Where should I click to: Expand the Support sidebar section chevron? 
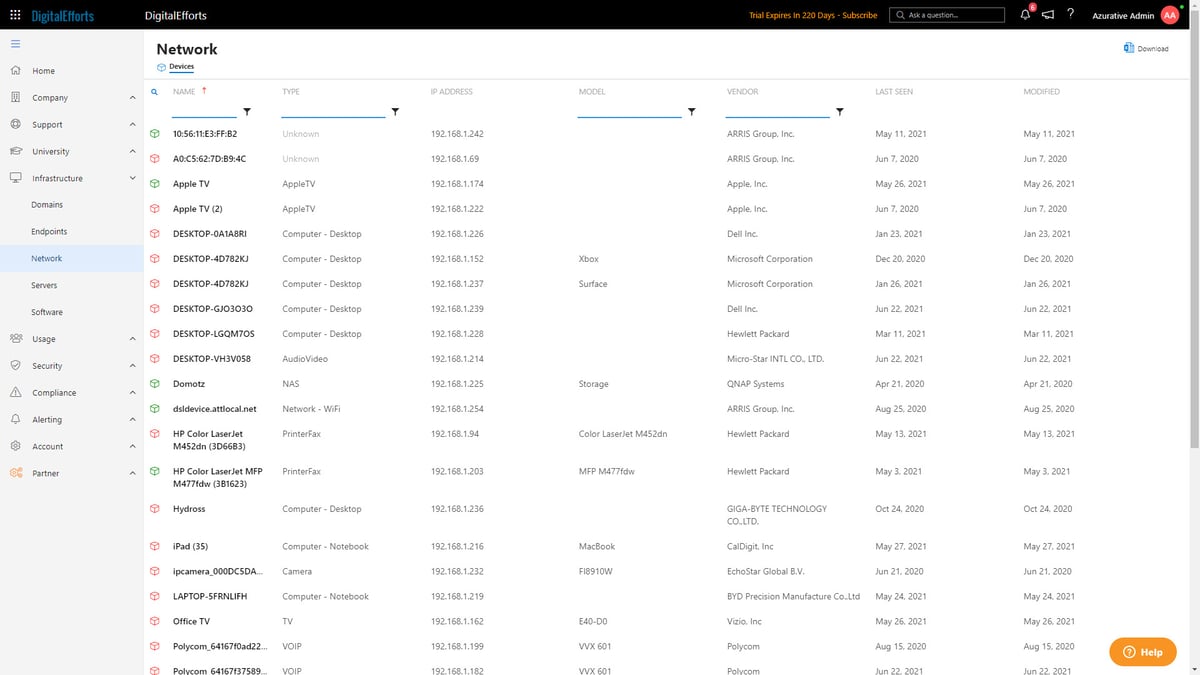tap(133, 125)
